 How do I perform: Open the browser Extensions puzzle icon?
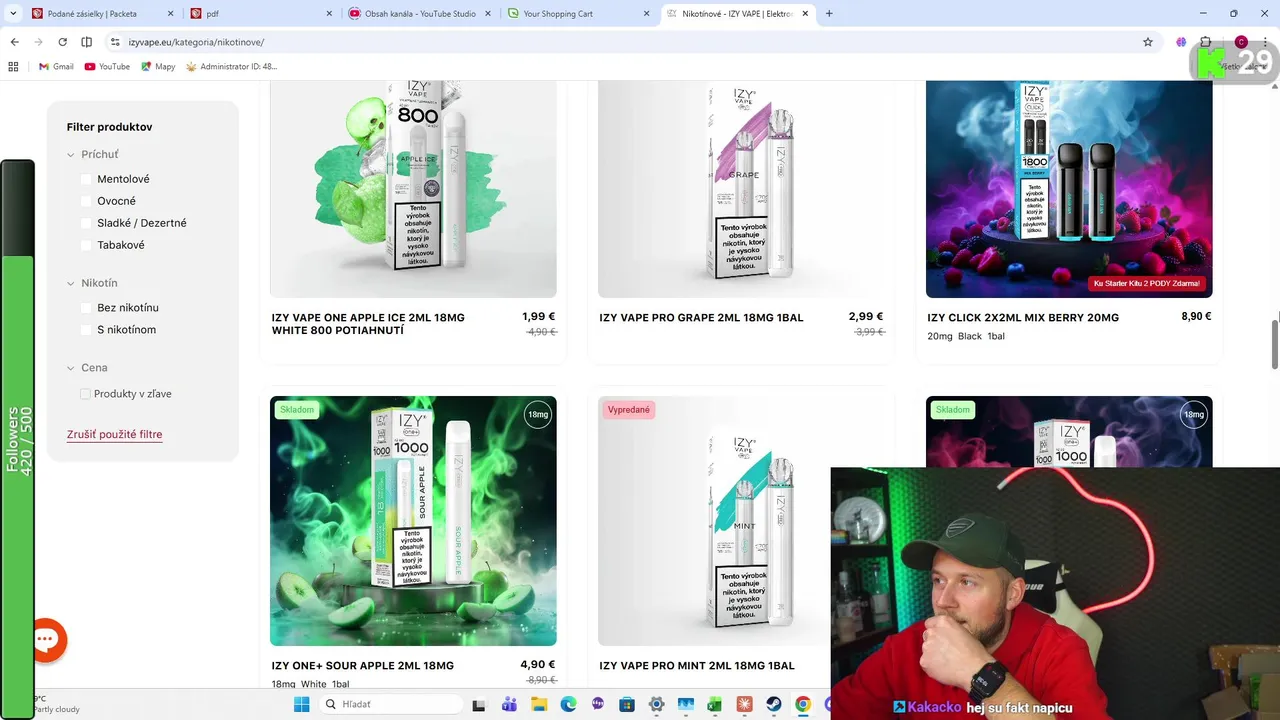click(x=1206, y=42)
